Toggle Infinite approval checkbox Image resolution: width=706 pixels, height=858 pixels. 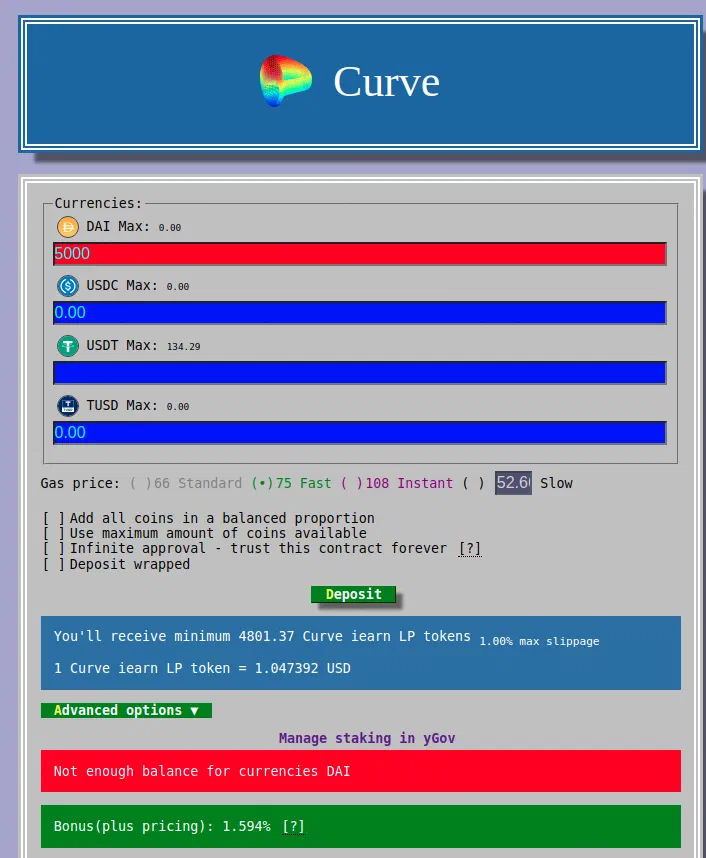[54, 548]
